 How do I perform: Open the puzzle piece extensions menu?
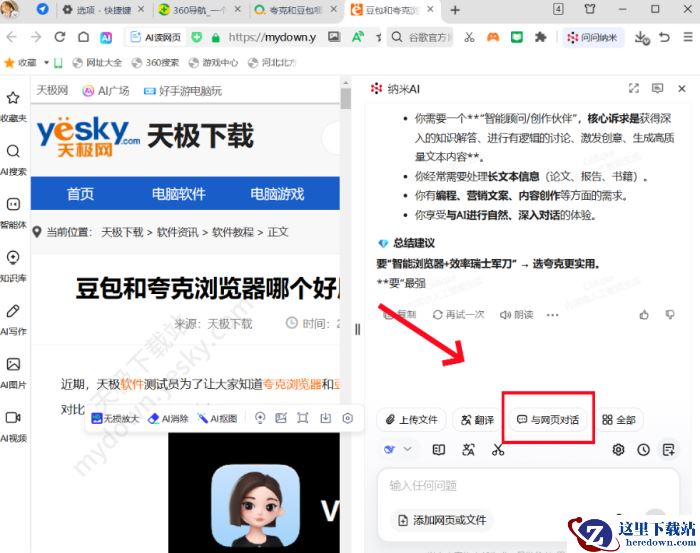[x=540, y=37]
